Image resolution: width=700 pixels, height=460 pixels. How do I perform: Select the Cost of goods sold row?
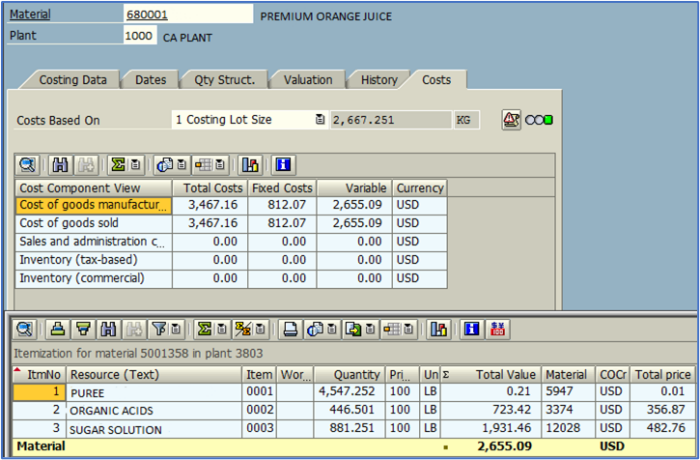tap(231, 223)
